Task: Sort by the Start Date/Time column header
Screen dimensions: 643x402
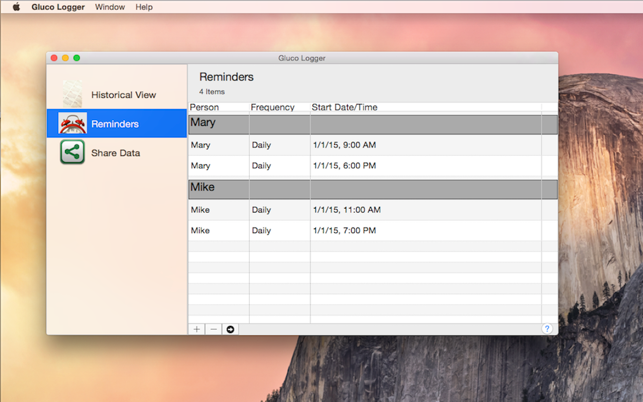Action: tap(426, 107)
